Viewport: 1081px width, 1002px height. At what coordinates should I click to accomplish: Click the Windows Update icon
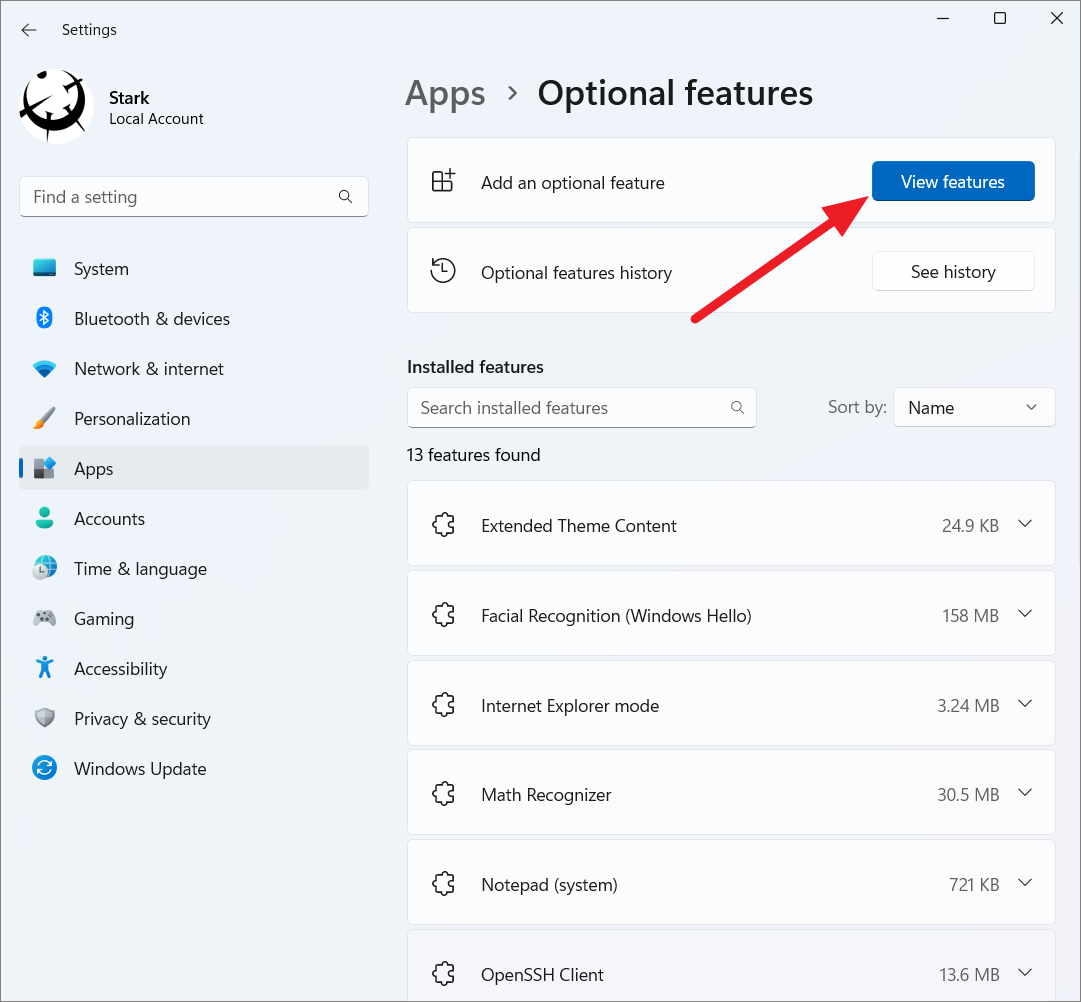pos(44,768)
